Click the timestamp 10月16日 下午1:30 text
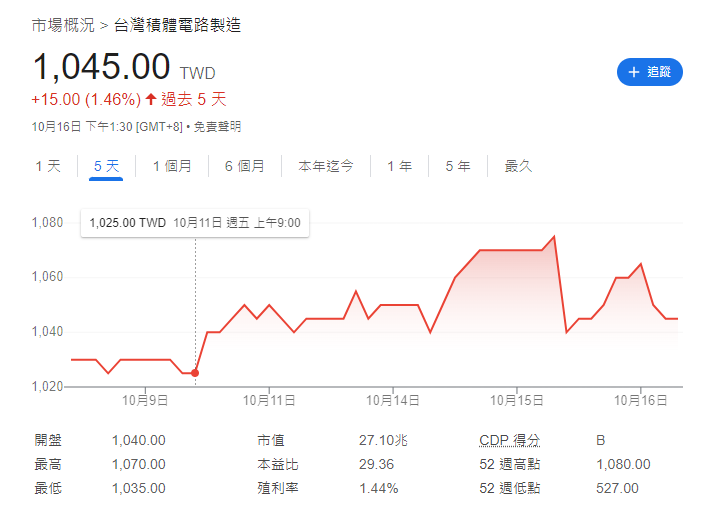Image resolution: width=722 pixels, height=510 pixels. pyautogui.click(x=82, y=127)
